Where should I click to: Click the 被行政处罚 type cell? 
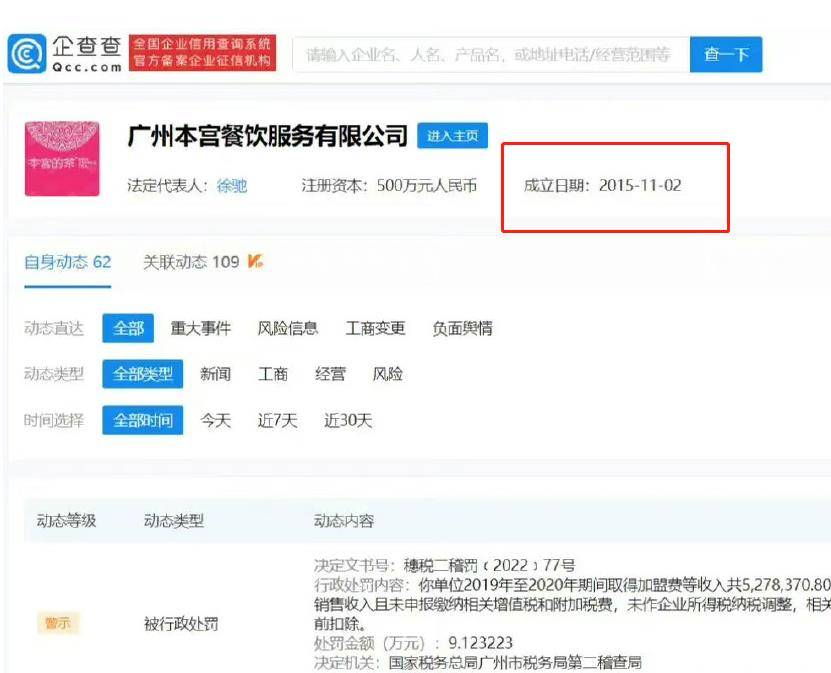[x=181, y=624]
